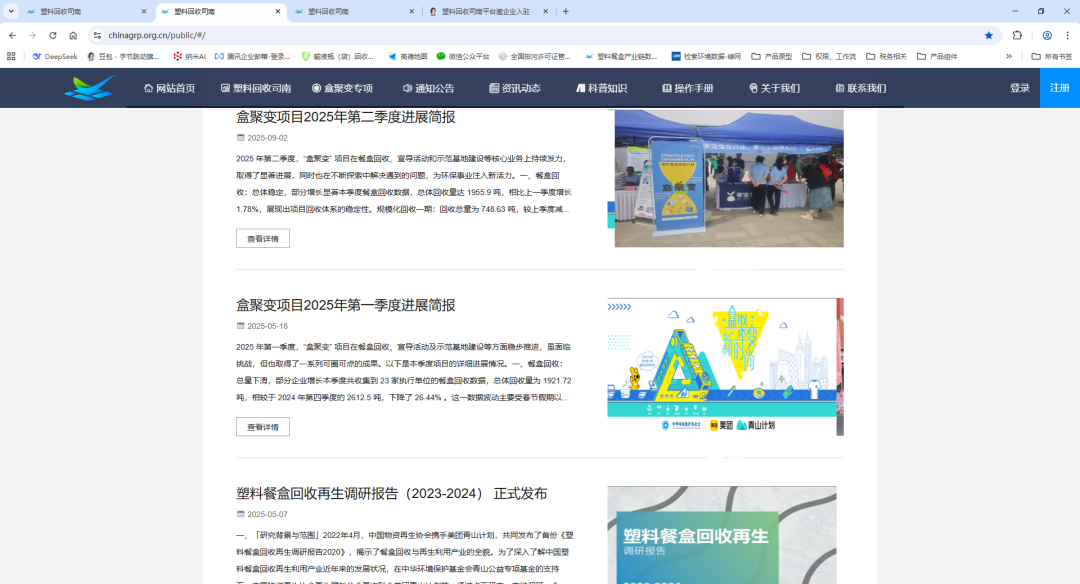
Task: Reload the current page
Action: (x=53, y=35)
